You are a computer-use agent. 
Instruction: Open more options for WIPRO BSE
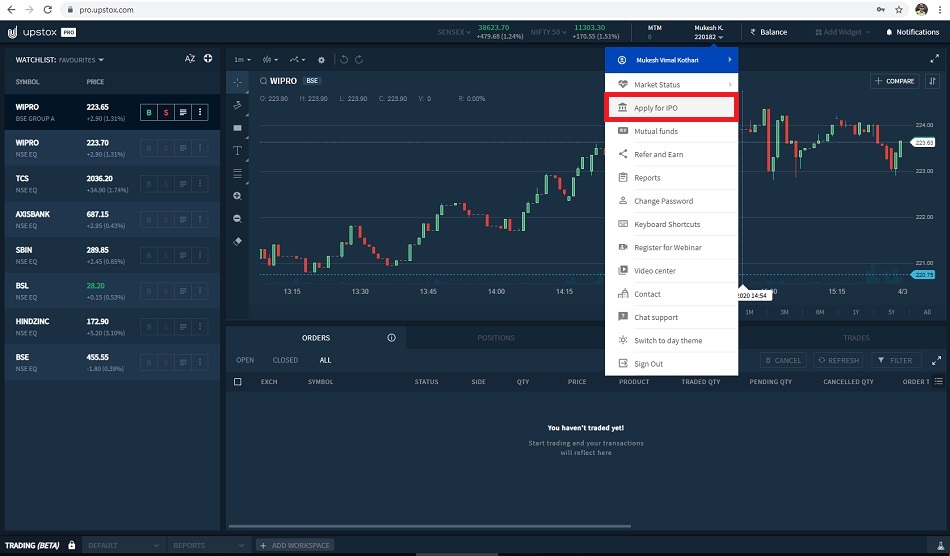coord(199,112)
